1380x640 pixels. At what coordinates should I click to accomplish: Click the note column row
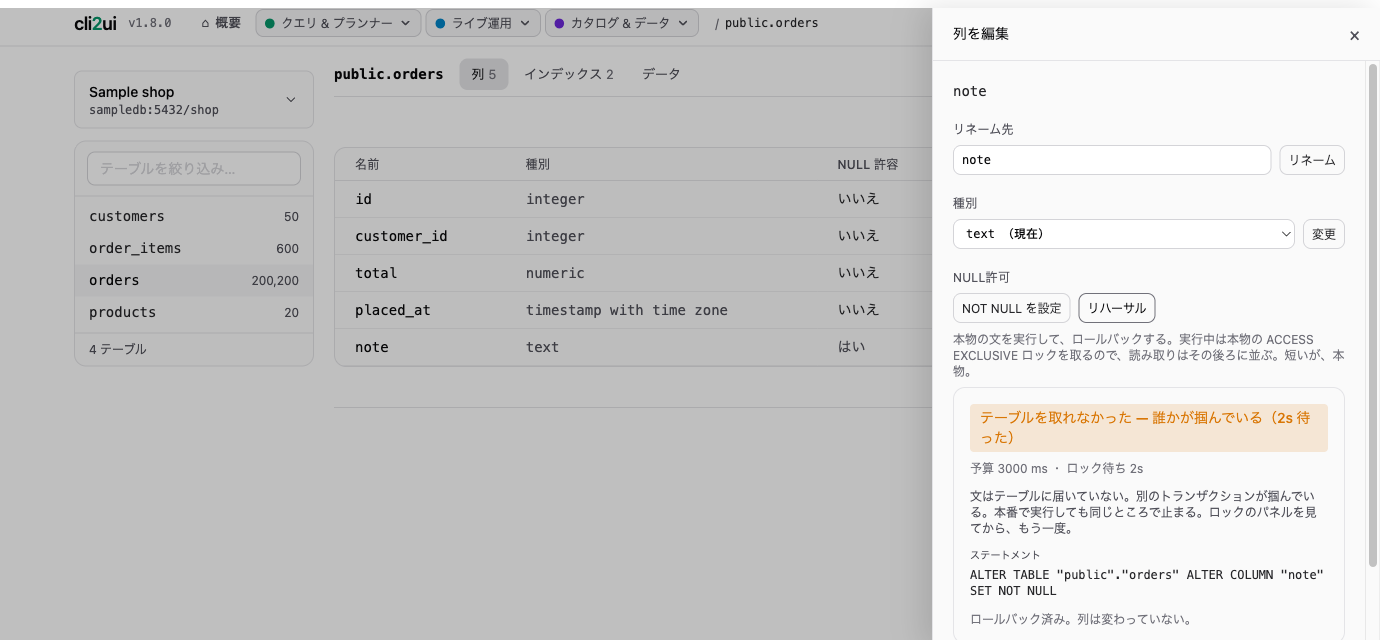coord(633,347)
